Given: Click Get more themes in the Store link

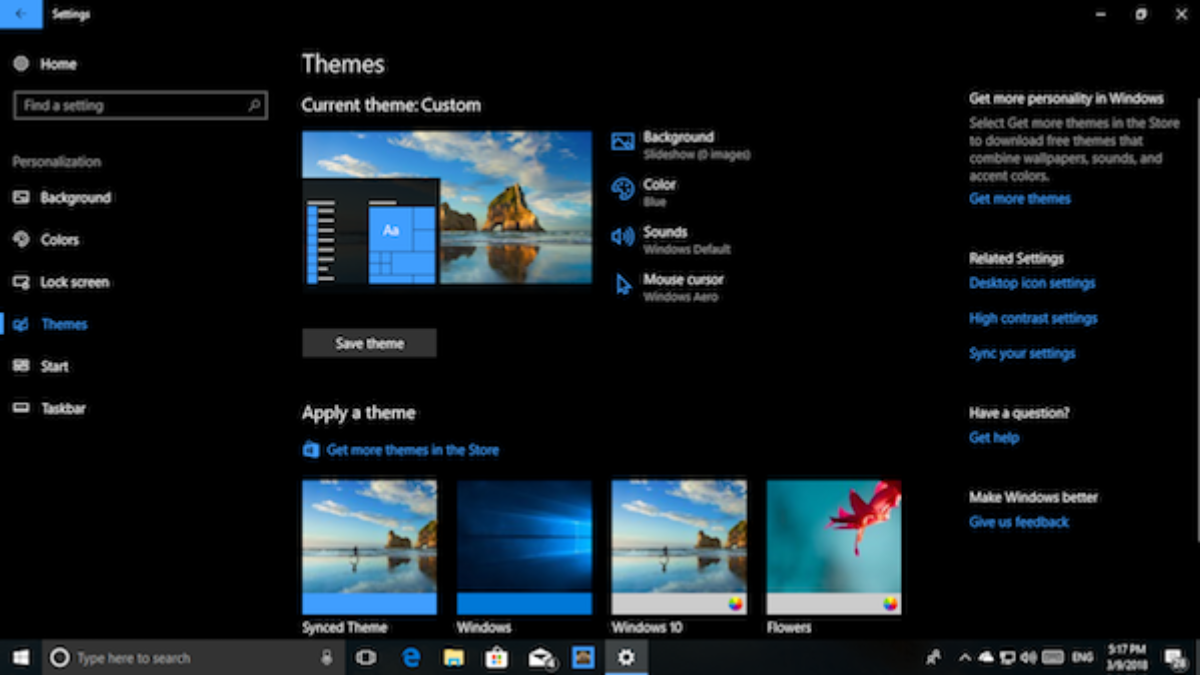Looking at the screenshot, I should (412, 450).
